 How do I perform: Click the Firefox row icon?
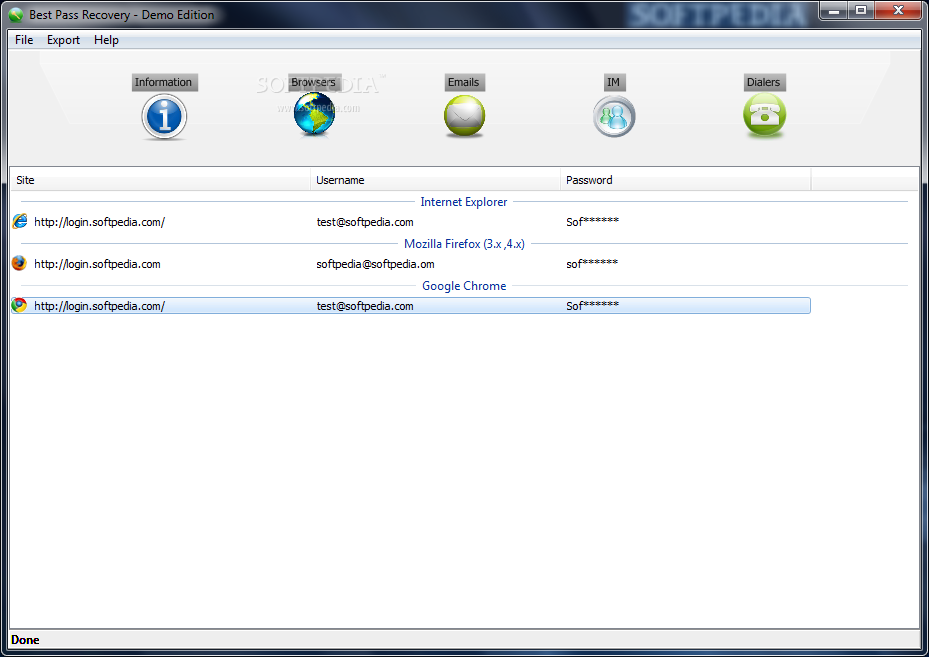pyautogui.click(x=20, y=264)
